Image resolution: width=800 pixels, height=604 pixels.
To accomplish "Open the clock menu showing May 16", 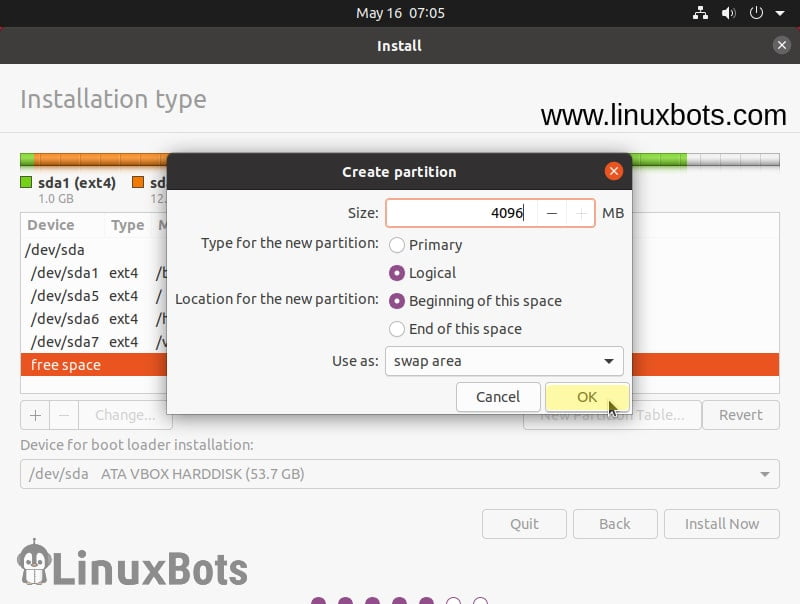I will coord(398,13).
